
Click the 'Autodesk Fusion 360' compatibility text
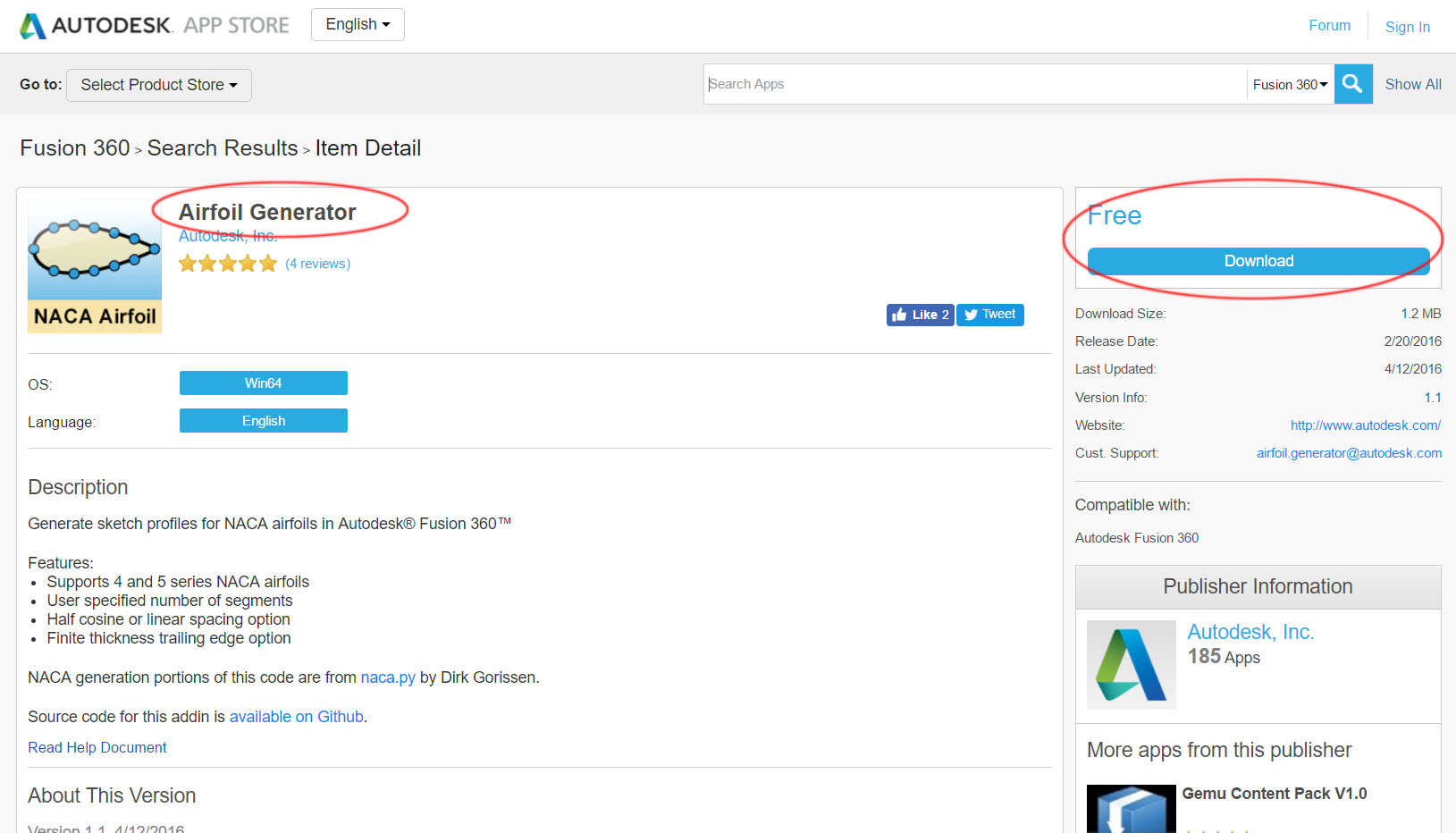tap(1137, 538)
